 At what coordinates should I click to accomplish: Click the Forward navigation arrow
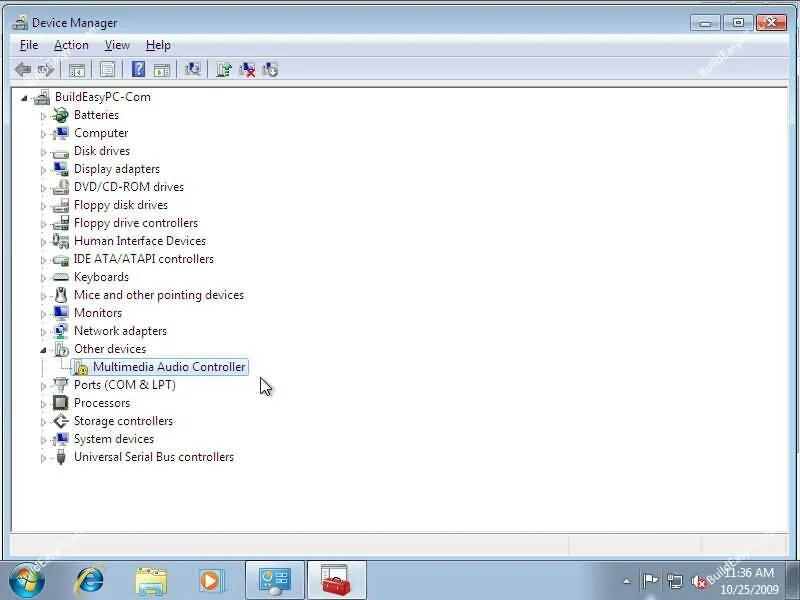pyautogui.click(x=45, y=69)
